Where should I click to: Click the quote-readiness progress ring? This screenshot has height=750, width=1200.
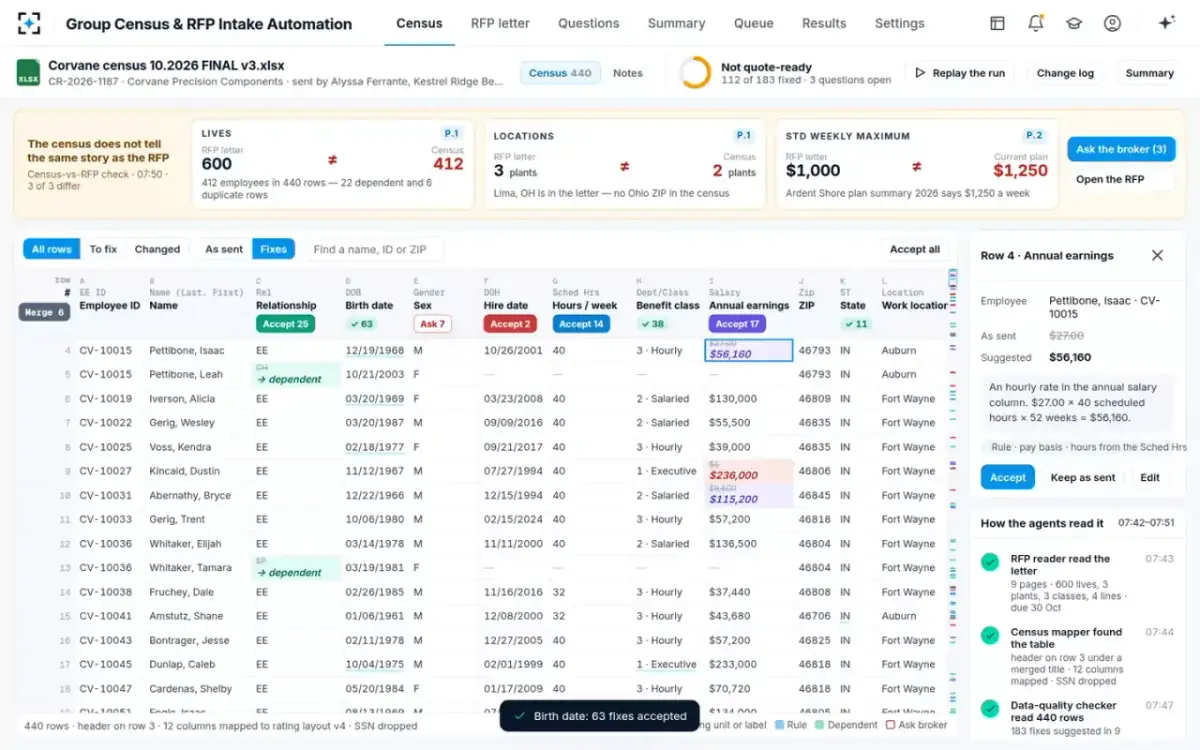click(x=695, y=73)
